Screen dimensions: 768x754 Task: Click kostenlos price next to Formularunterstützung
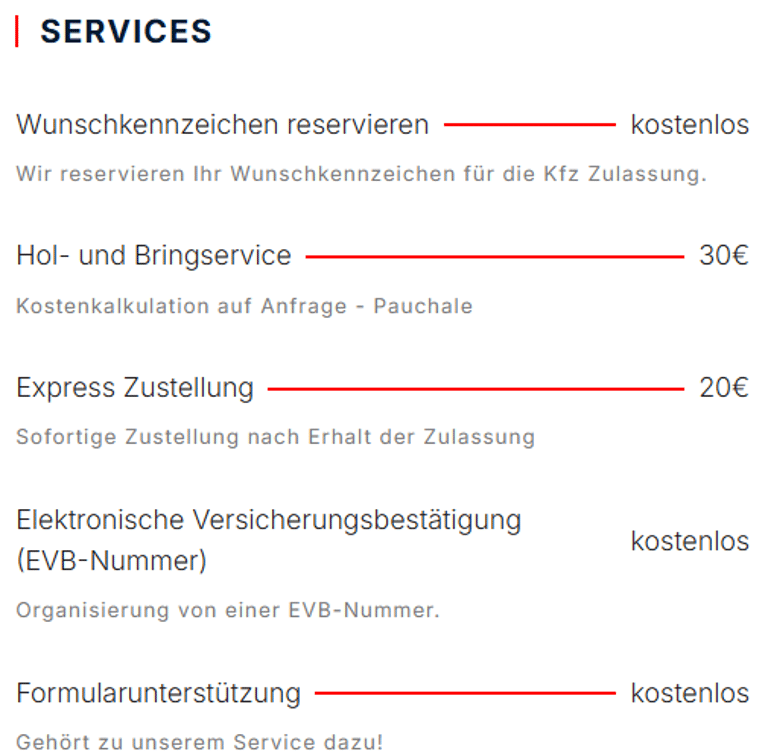(x=689, y=692)
